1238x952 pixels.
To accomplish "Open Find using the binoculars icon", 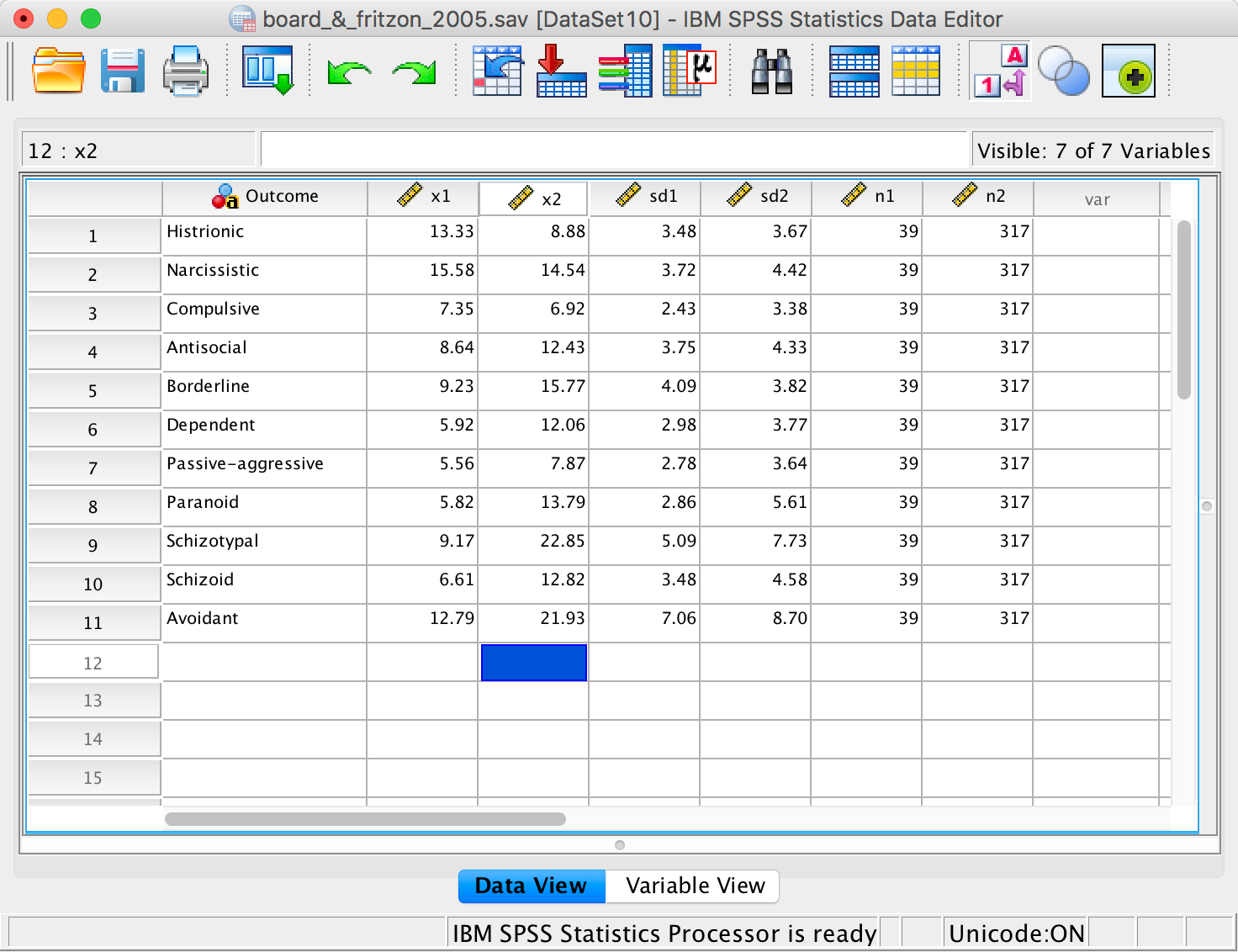I will tap(771, 71).
